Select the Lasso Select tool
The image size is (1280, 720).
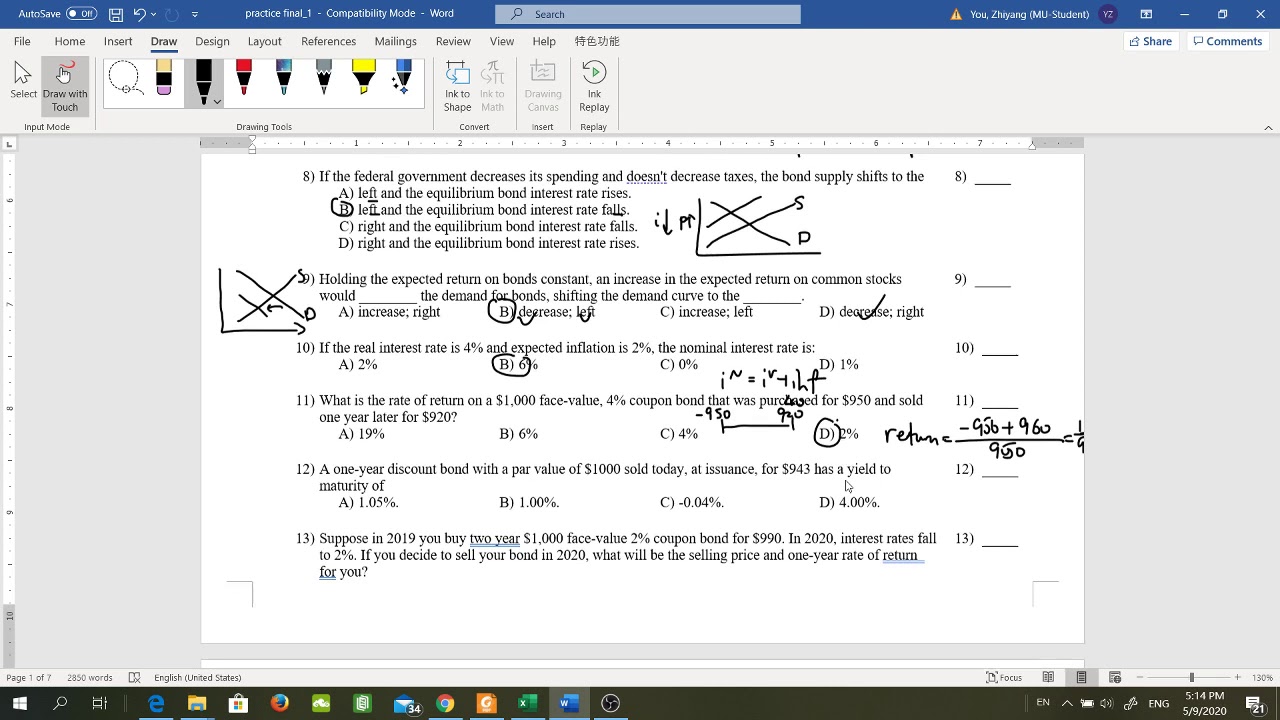(x=124, y=78)
